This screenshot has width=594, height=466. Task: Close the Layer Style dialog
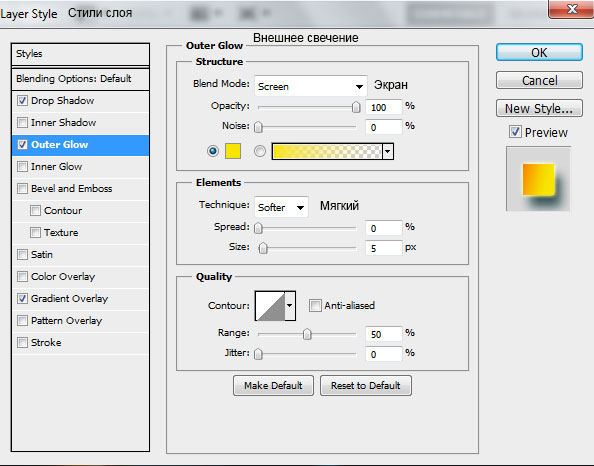point(571,8)
